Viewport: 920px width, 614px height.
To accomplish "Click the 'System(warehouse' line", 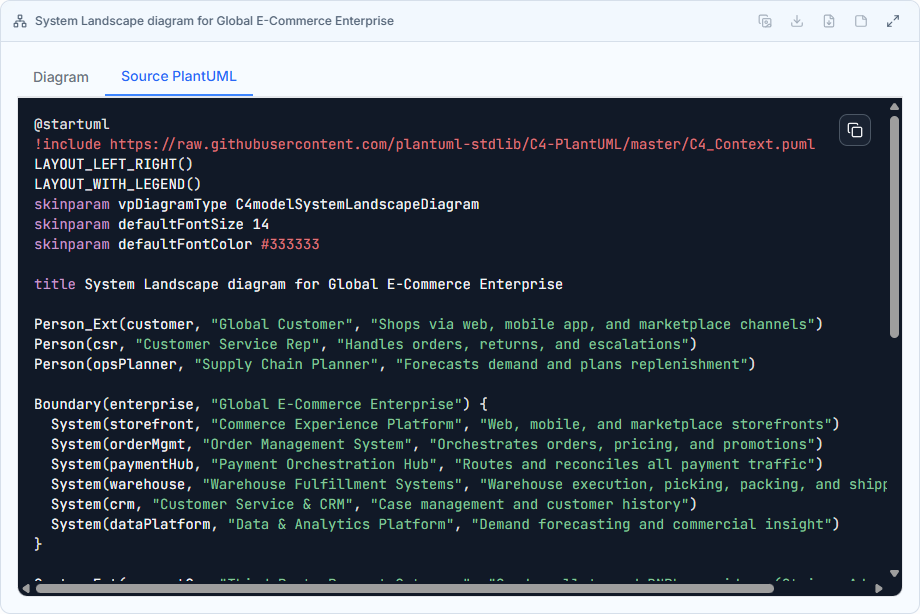I will tap(468, 484).
